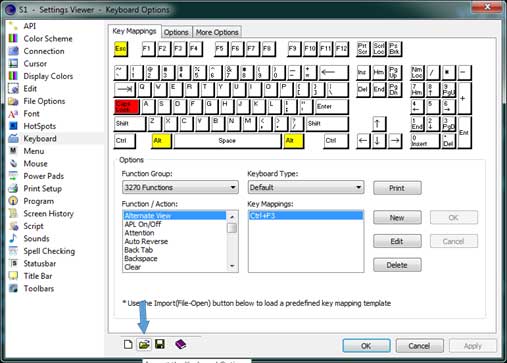Click function list scroll down arrow
The image size is (507, 363).
(x=232, y=267)
